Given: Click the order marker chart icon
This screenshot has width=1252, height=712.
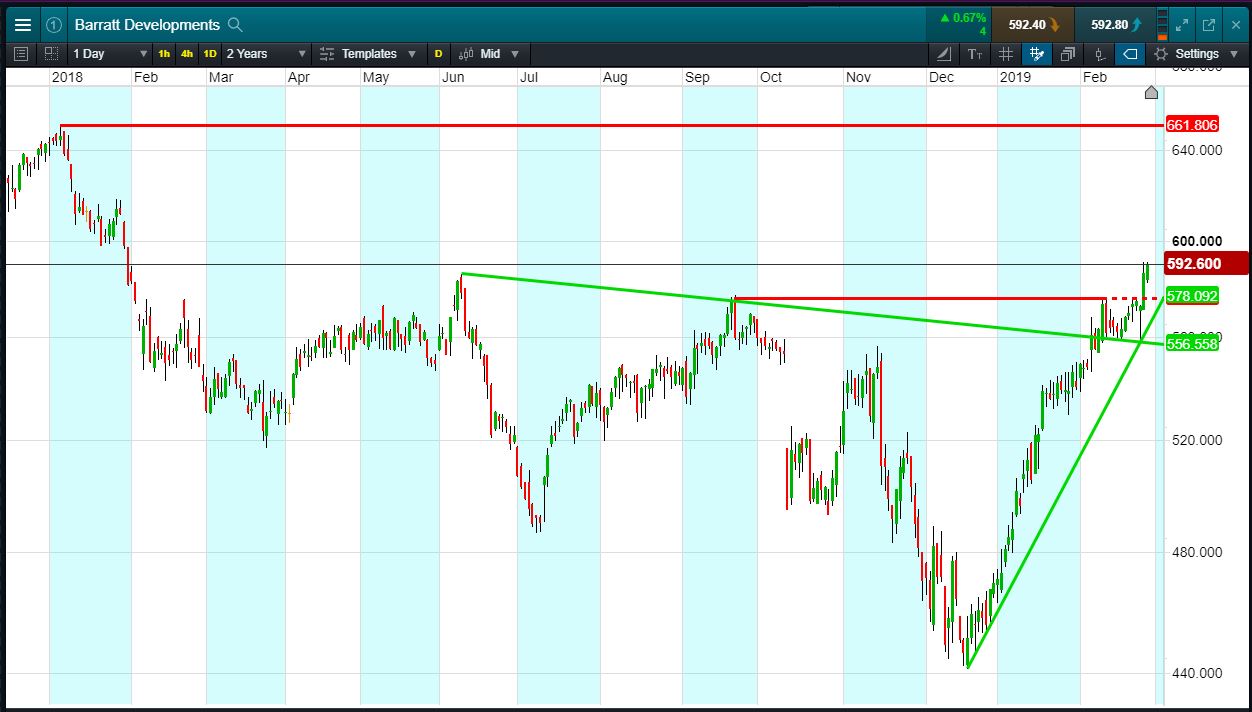Looking at the screenshot, I should point(1099,54).
